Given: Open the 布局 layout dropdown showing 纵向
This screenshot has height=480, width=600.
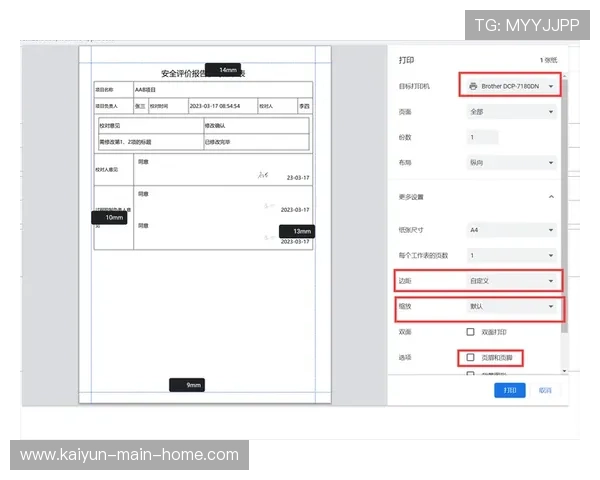Looking at the screenshot, I should tap(509, 162).
